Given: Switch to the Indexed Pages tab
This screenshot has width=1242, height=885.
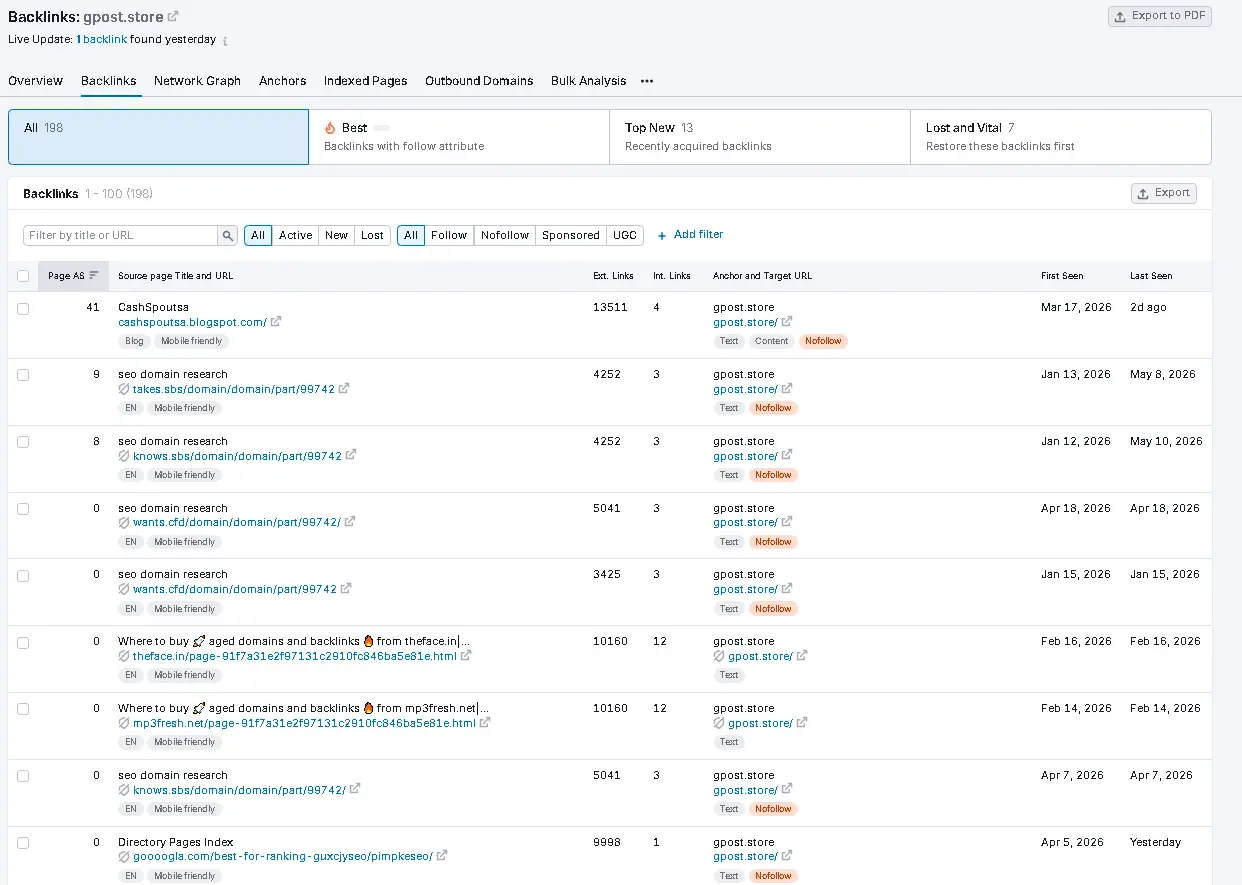Looking at the screenshot, I should point(366,81).
